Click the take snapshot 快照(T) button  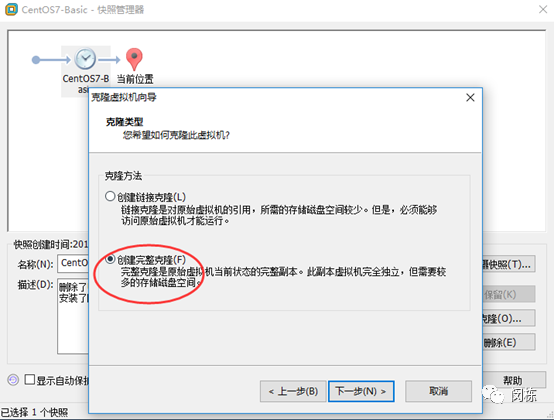point(509,264)
